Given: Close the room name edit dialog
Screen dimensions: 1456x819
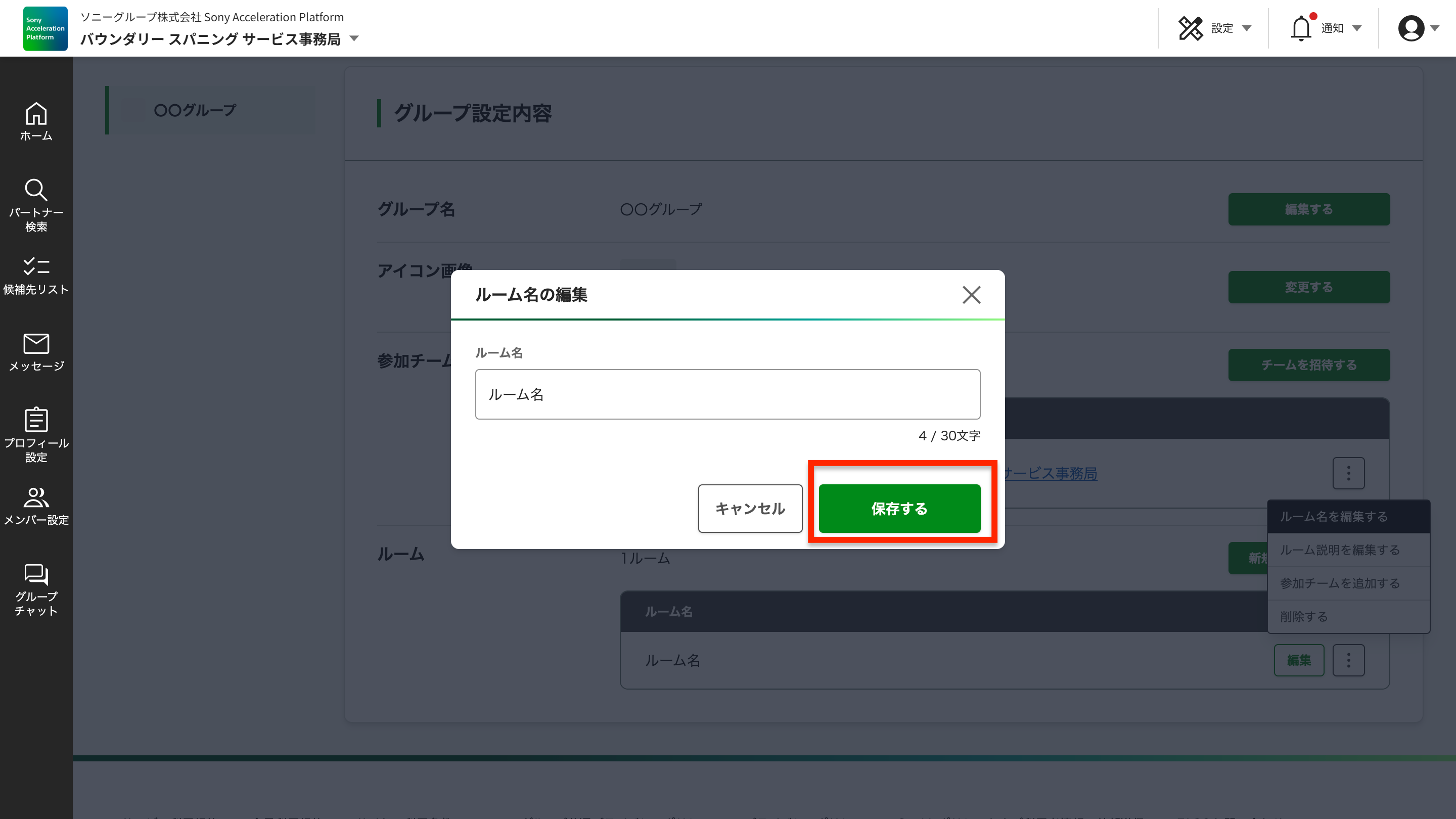Looking at the screenshot, I should coord(971,294).
